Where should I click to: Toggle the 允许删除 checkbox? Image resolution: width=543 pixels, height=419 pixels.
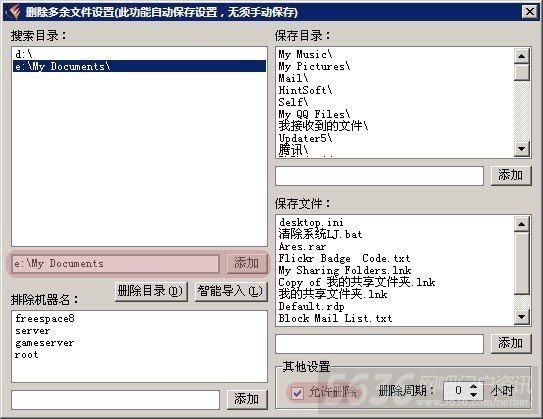(297, 393)
